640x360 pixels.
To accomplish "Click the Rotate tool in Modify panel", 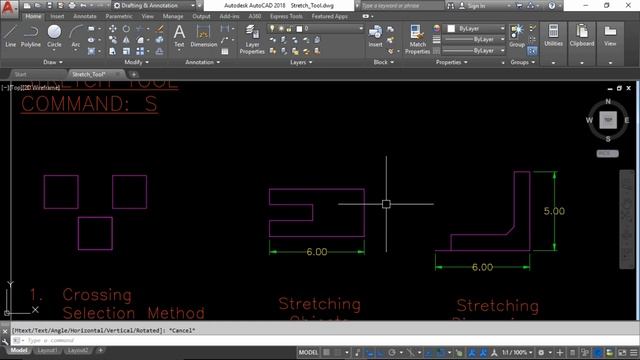I will [126, 29].
